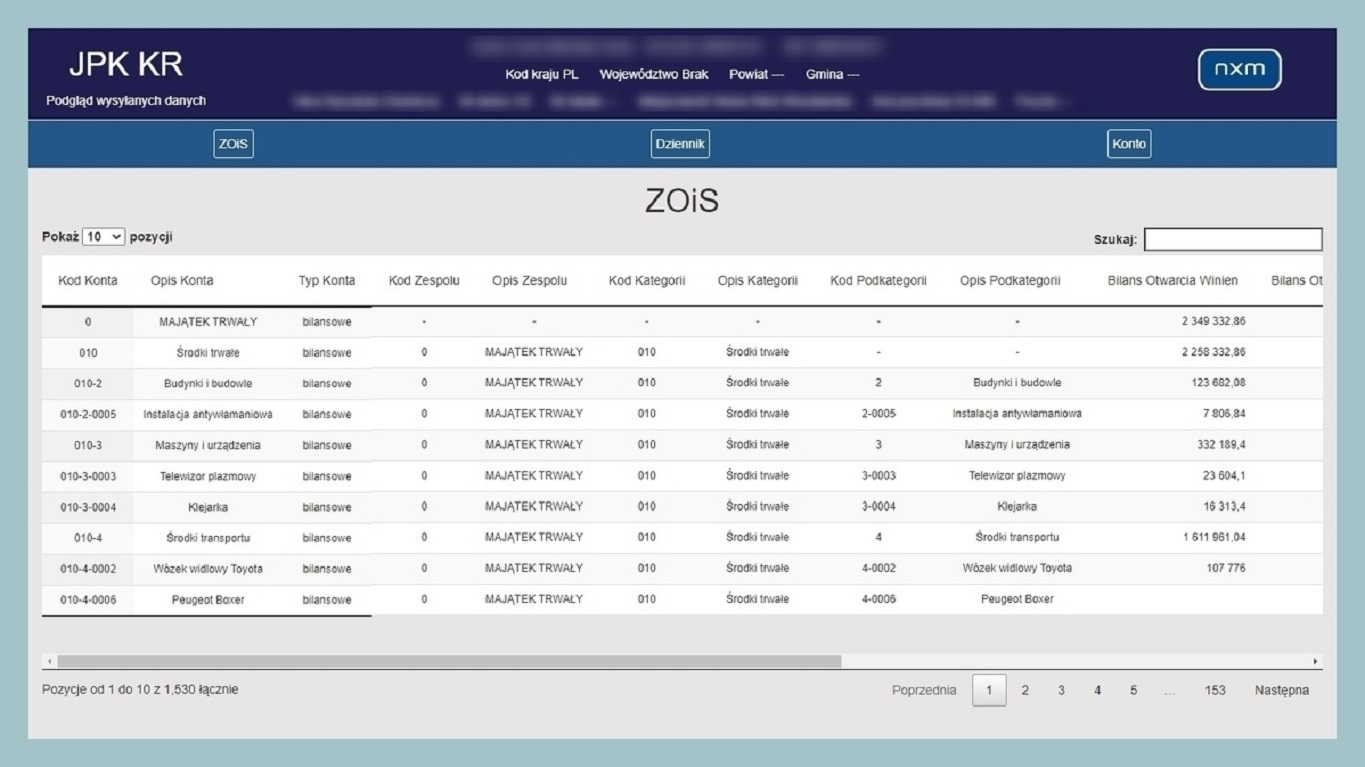Focus the Szukaj search field
Viewport: 1365px width, 767px height.
(1232, 240)
